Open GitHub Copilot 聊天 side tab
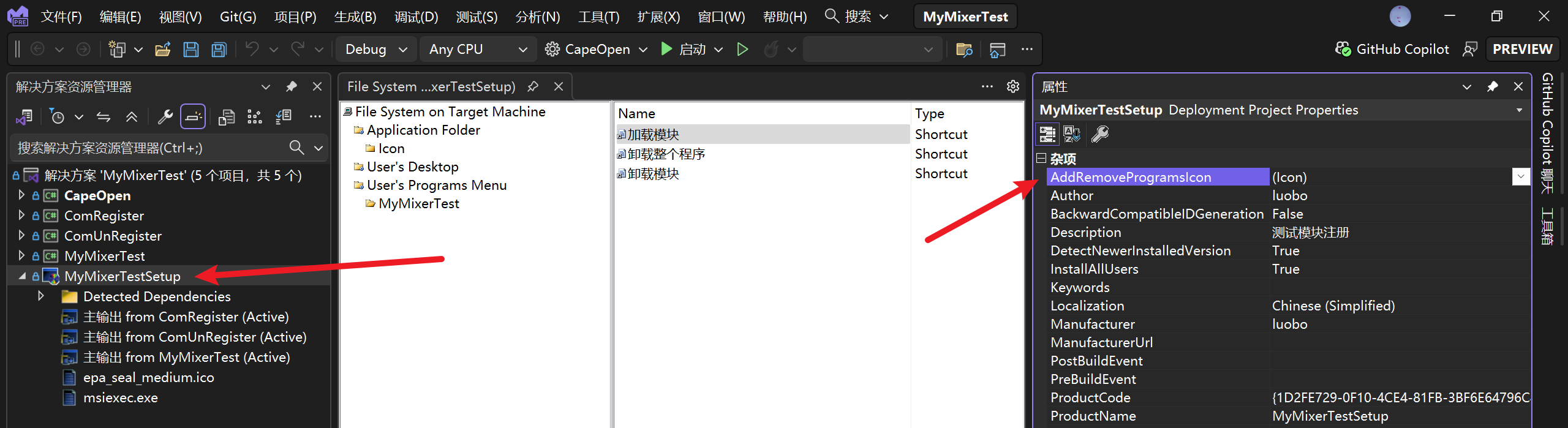1568x428 pixels. pyautogui.click(x=1548, y=133)
